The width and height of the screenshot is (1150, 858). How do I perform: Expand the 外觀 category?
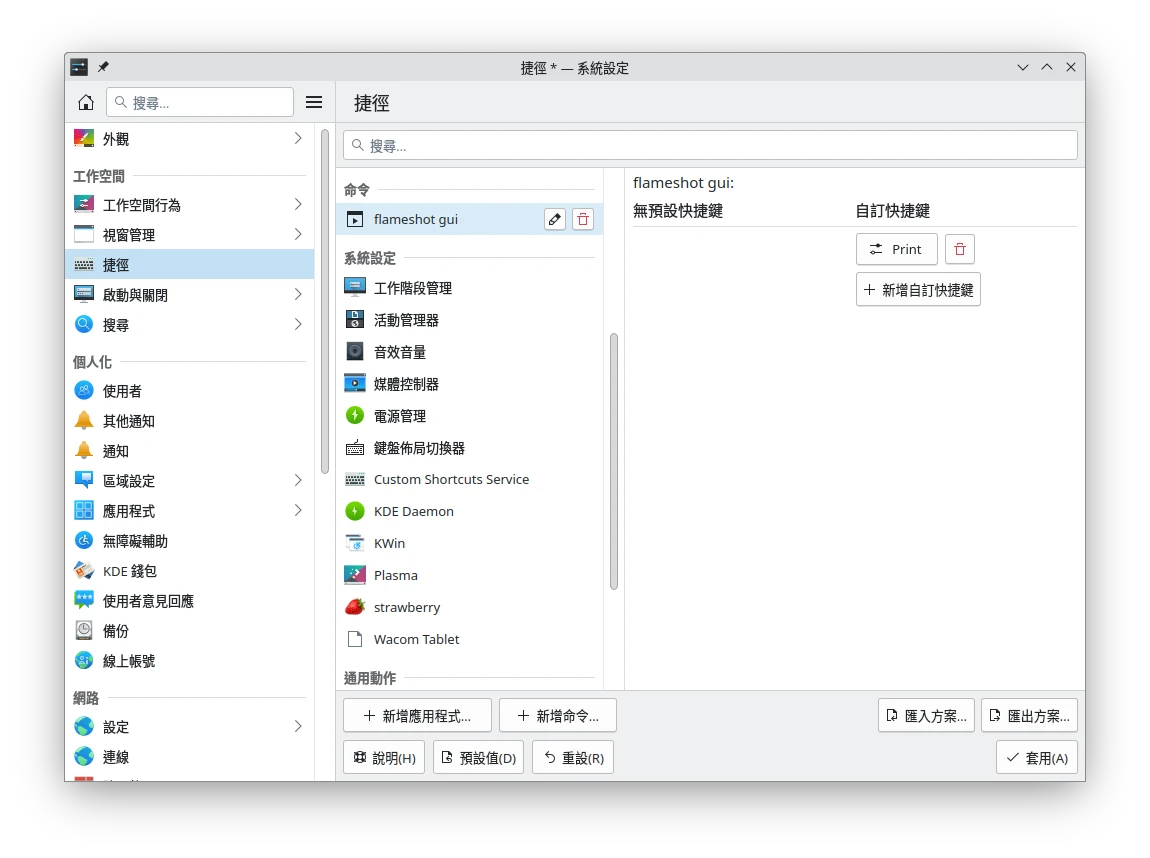click(298, 139)
